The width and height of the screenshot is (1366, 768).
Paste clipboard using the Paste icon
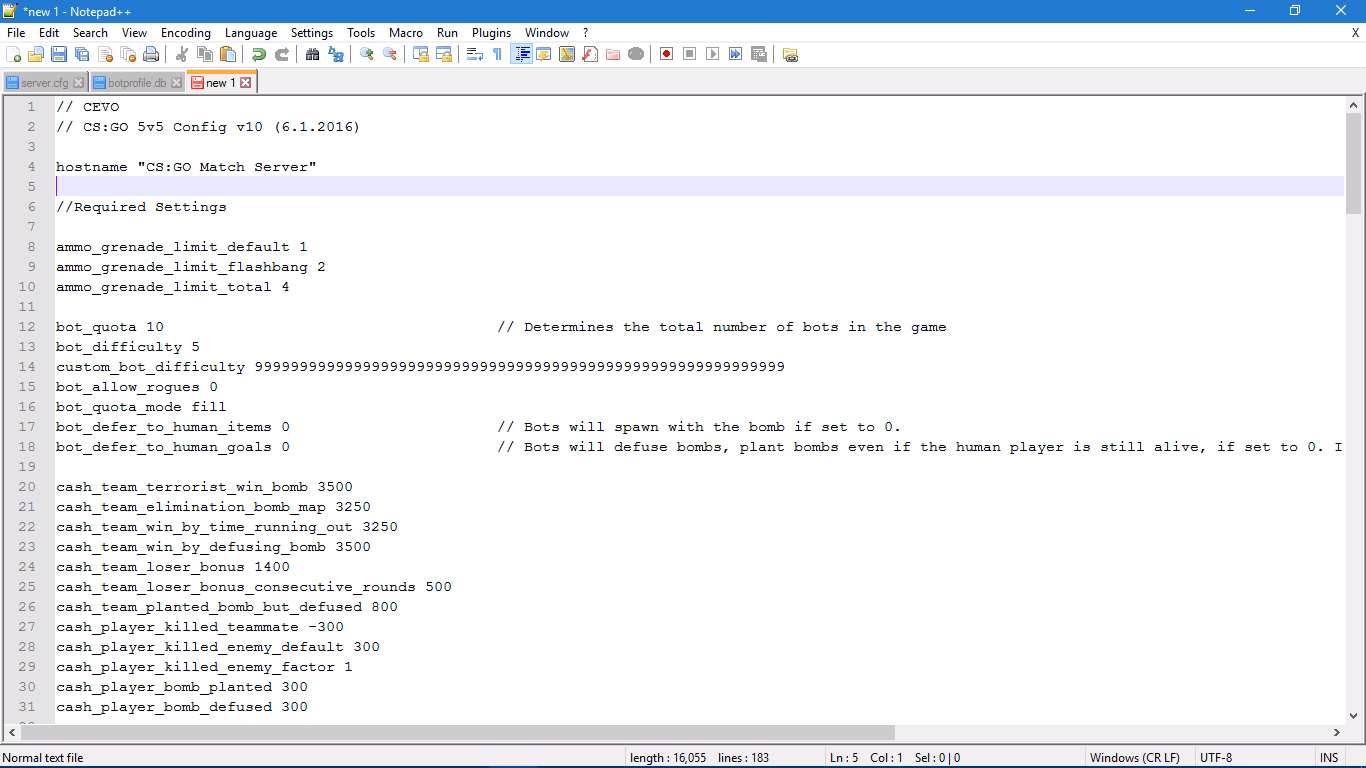pyautogui.click(x=228, y=54)
